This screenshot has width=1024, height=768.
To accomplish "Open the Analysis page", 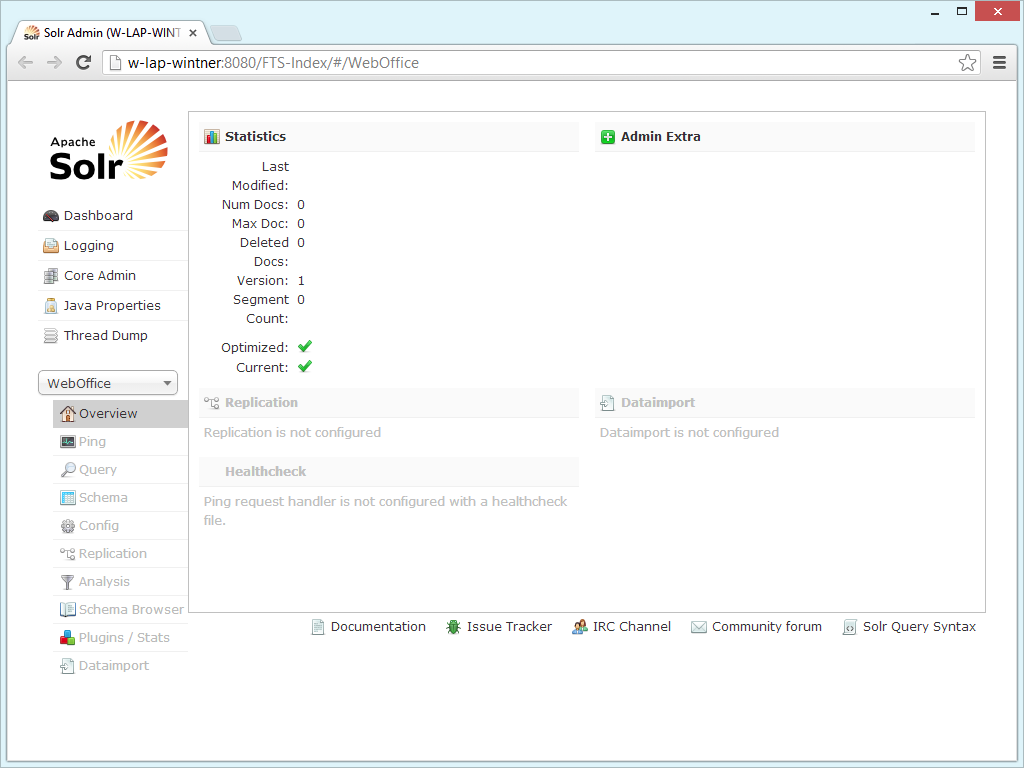I will coord(66,581).
